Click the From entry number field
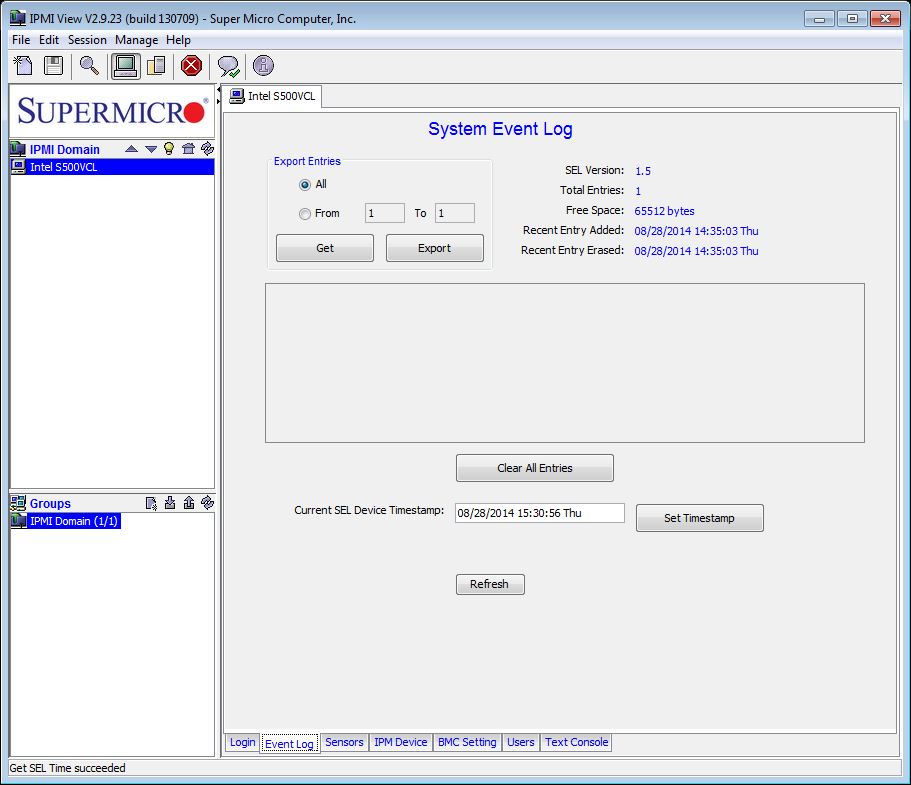 click(x=385, y=213)
